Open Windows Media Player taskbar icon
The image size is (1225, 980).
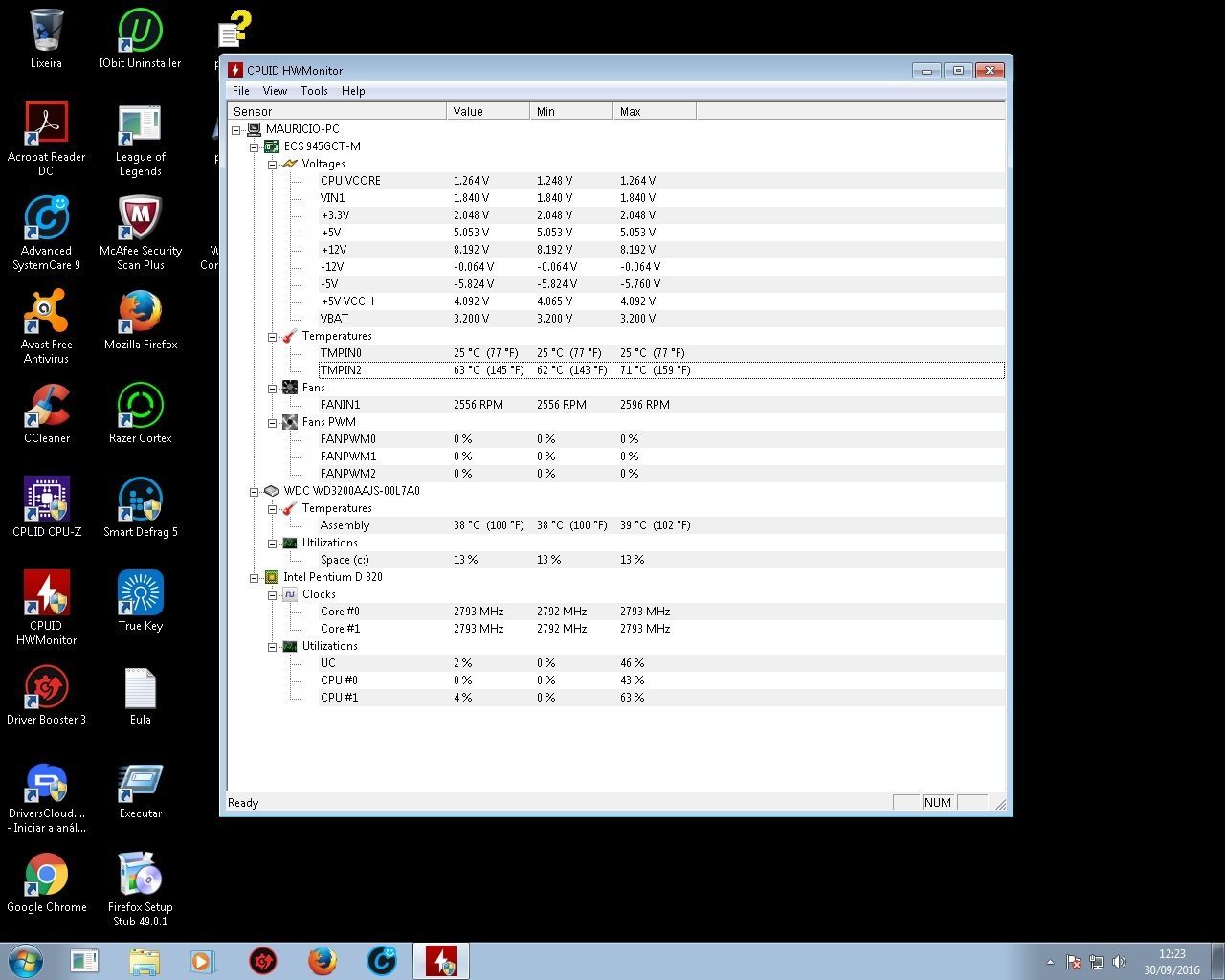click(203, 961)
